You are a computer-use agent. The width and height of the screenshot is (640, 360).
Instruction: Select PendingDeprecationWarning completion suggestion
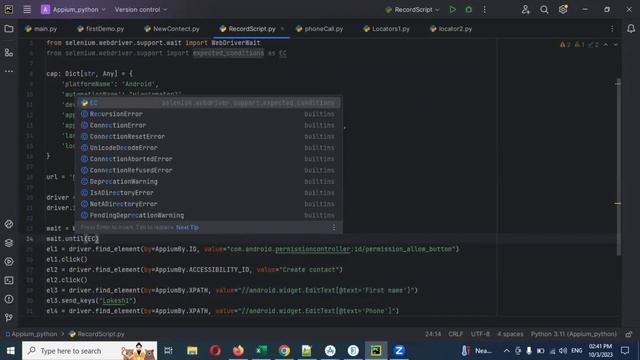(x=209, y=215)
